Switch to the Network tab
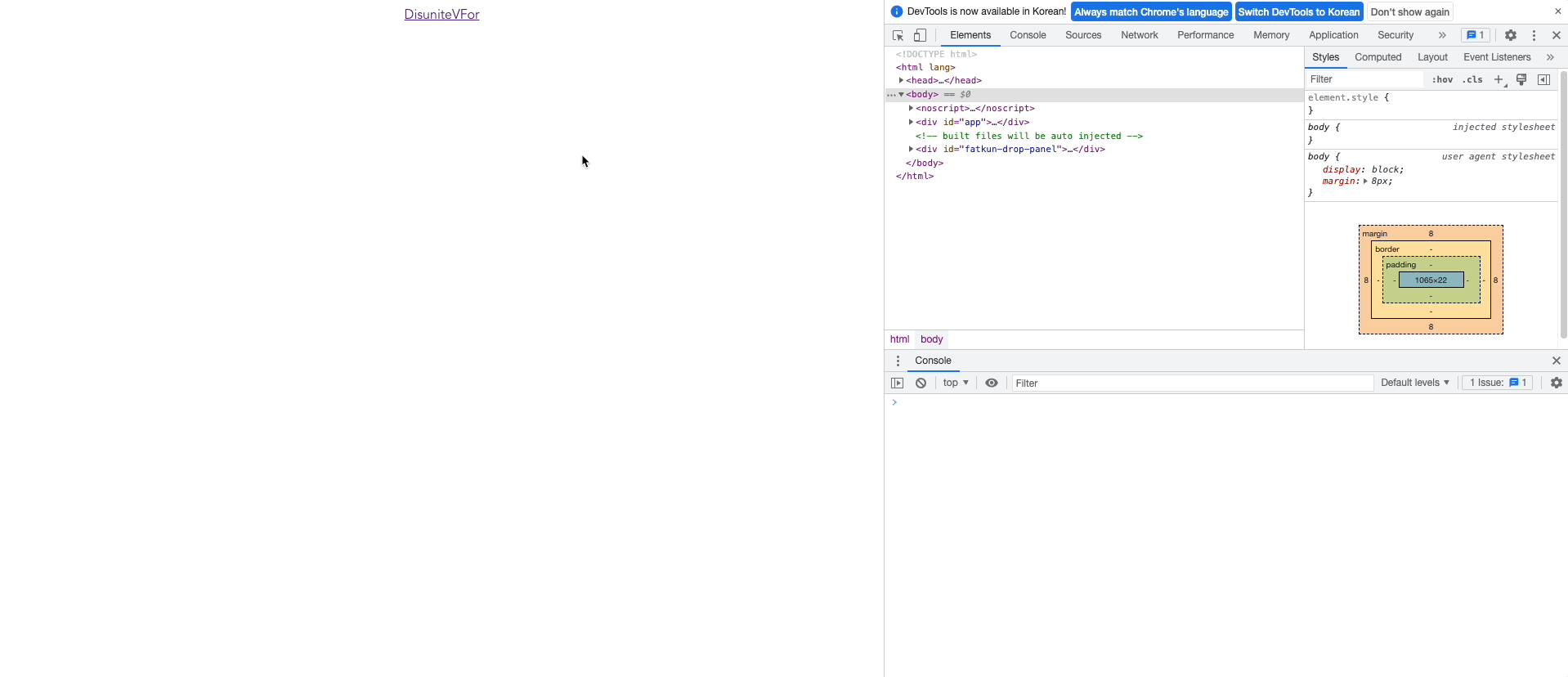Image resolution: width=1568 pixels, height=677 pixels. tap(1139, 35)
